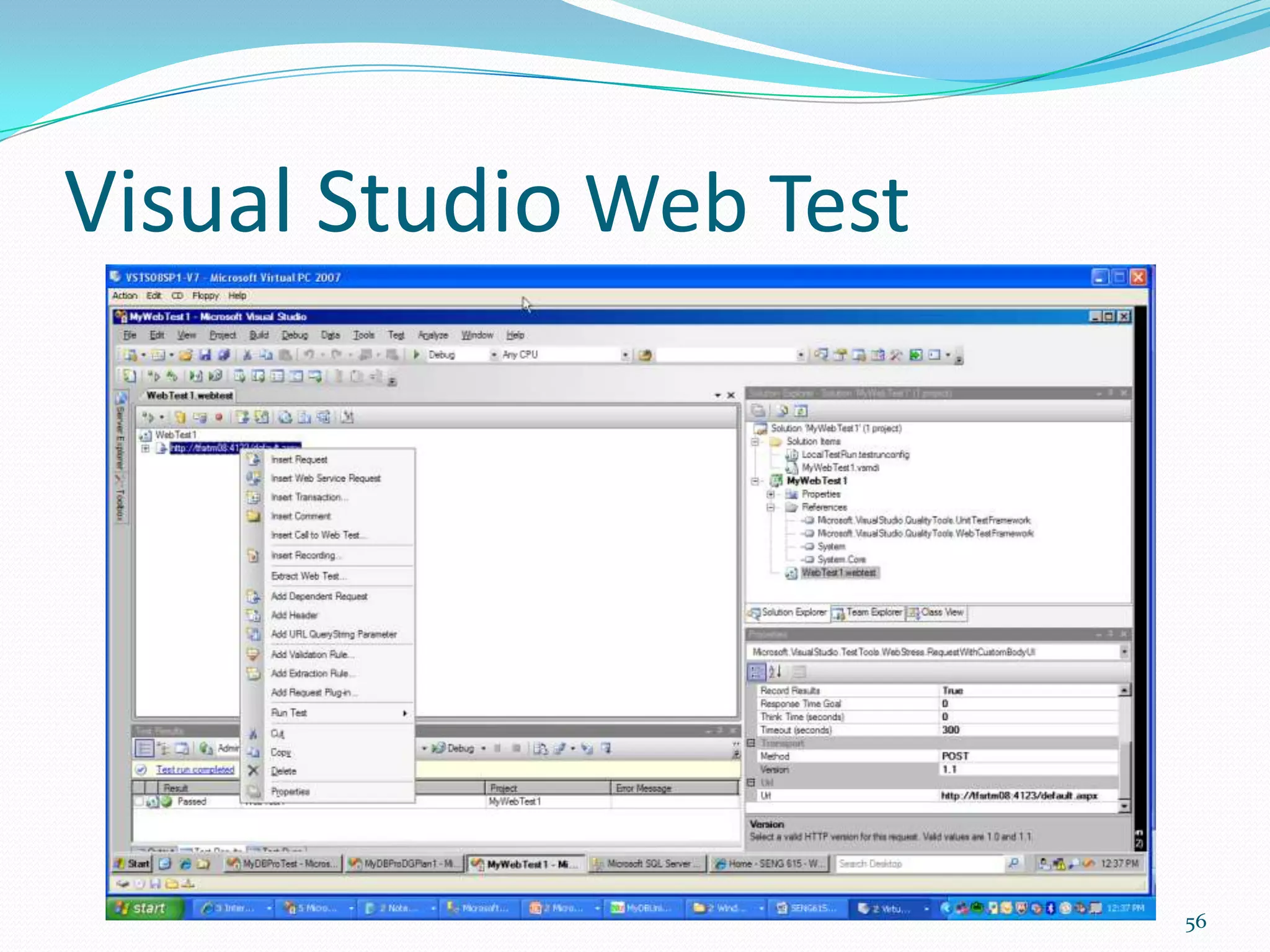Select the System.Core reference
This screenshot has height=952, width=1270.
click(841, 559)
